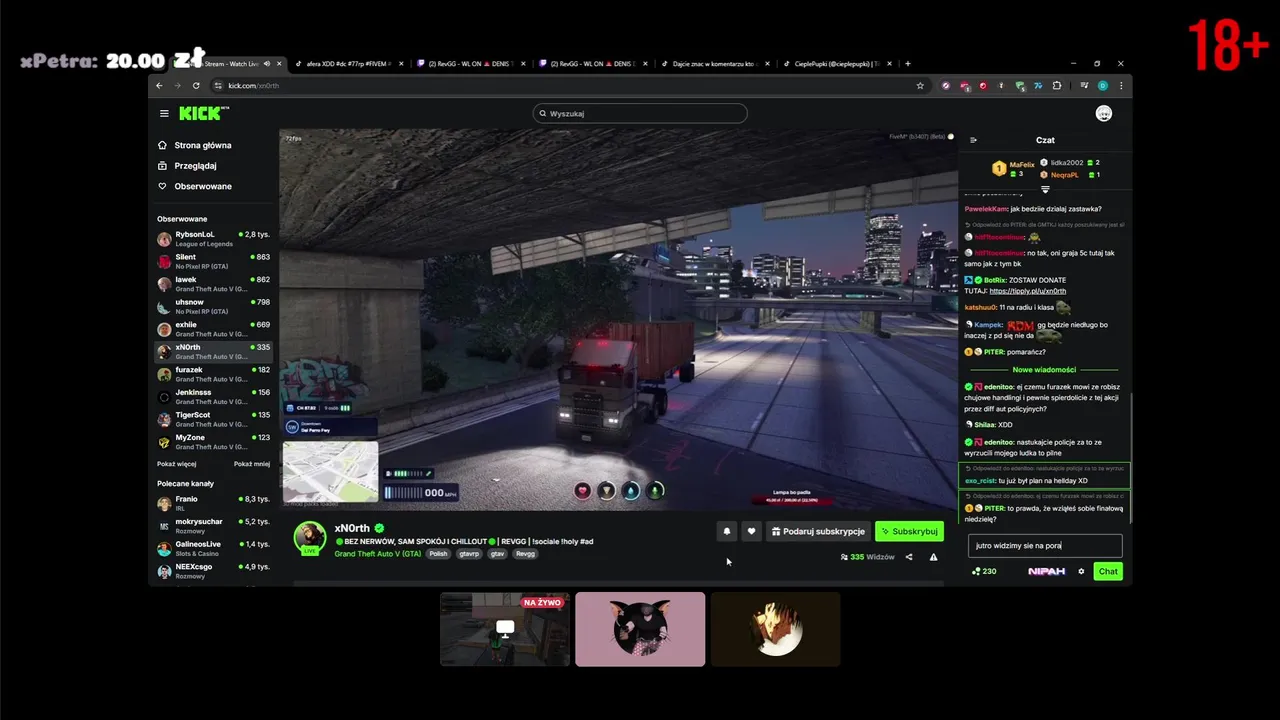
Task: Click Pokaż więcej in followed list
Action: 176,464
